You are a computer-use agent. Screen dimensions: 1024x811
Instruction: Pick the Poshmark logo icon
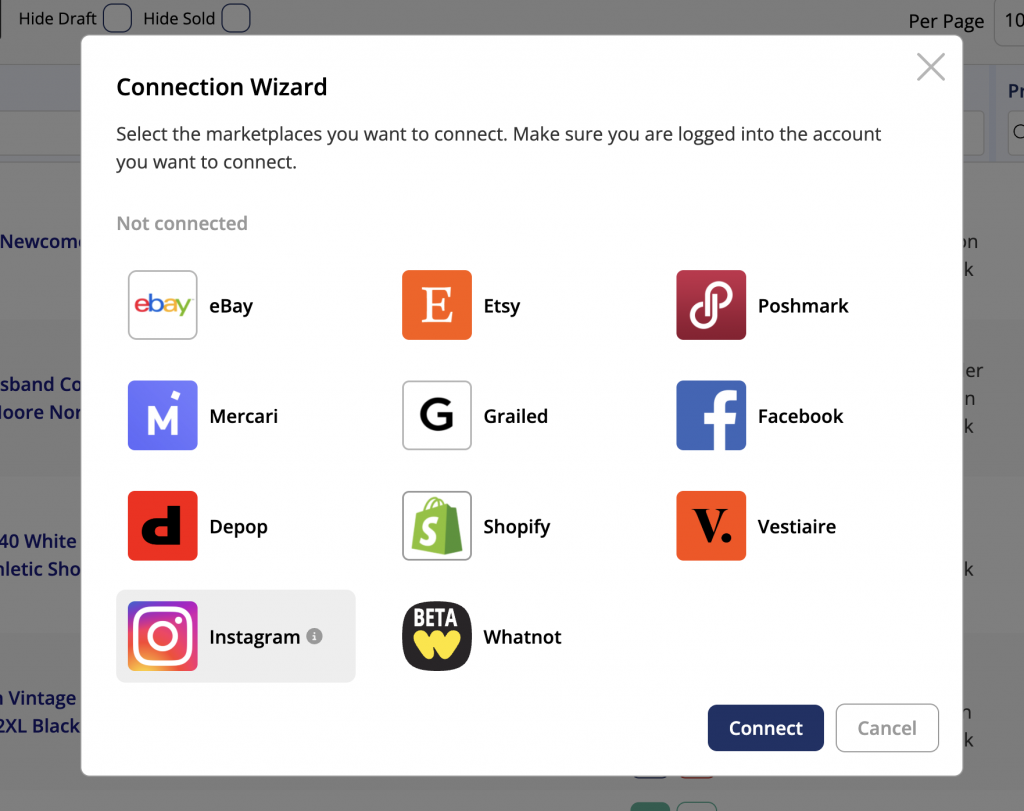tap(711, 305)
